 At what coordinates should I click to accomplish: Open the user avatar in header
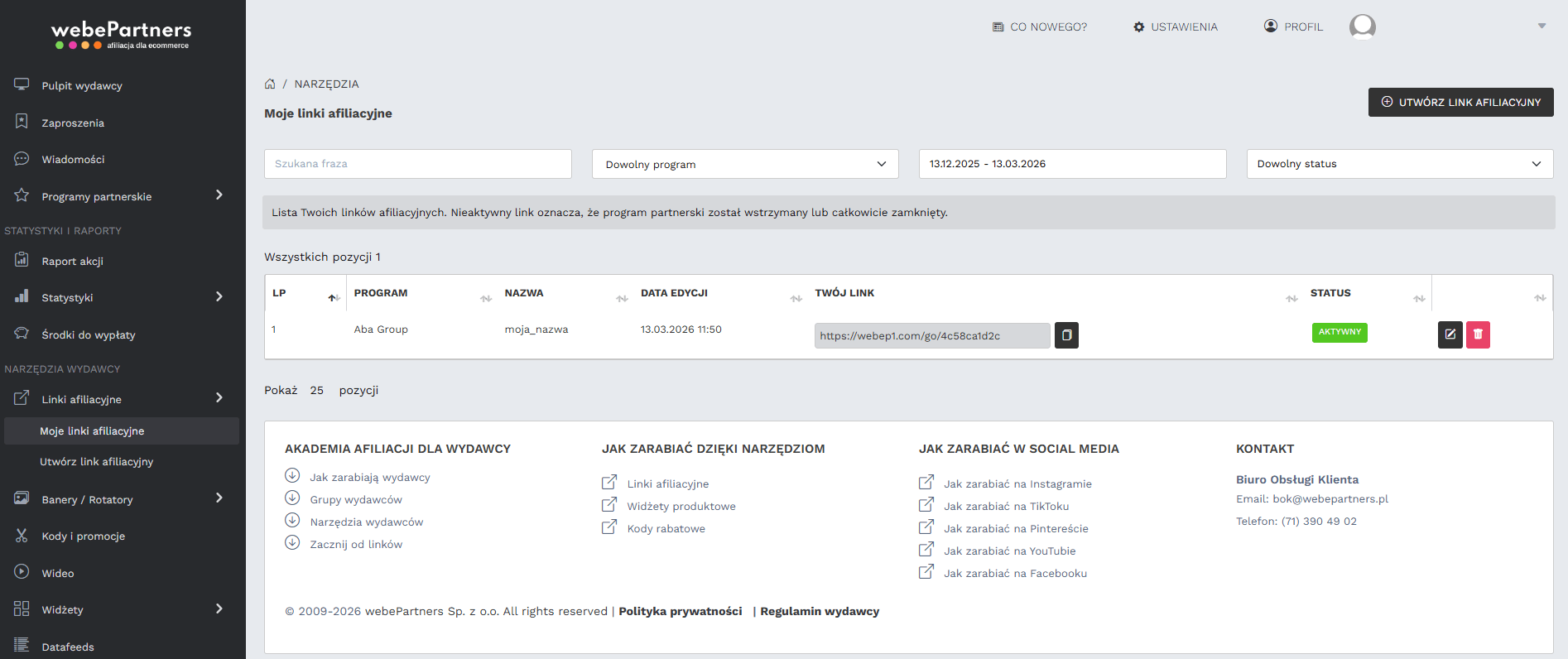coord(1362,26)
